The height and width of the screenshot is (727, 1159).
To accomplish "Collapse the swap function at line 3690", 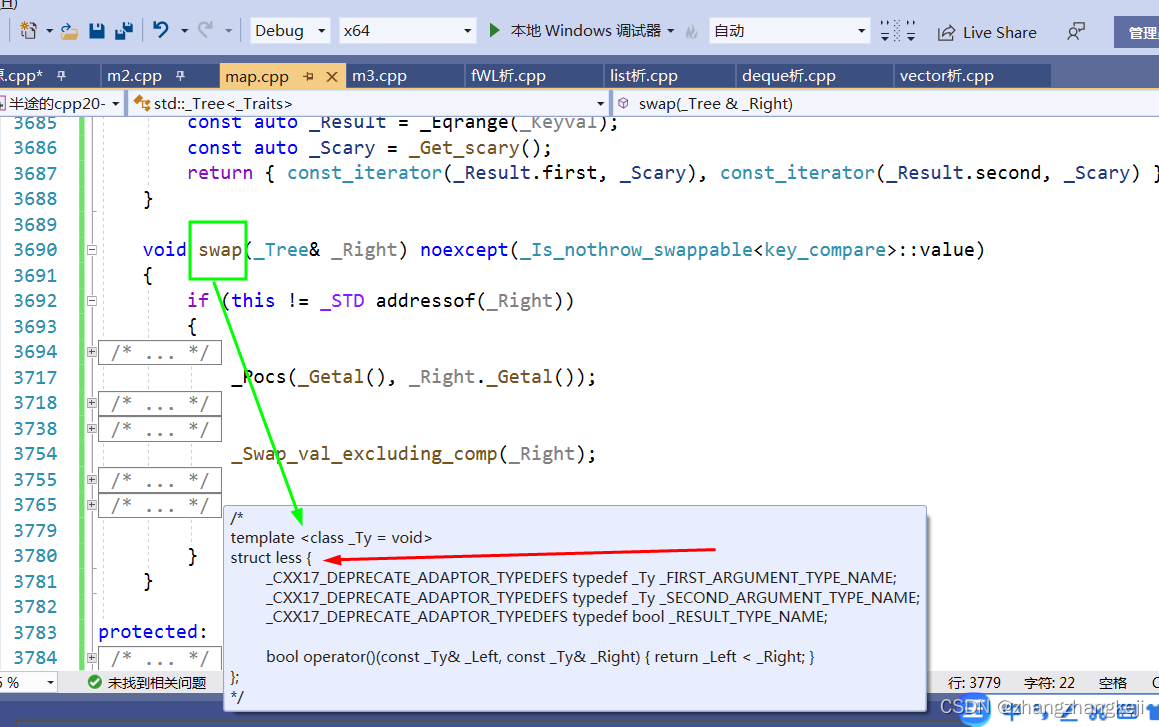I will tap(92, 250).
